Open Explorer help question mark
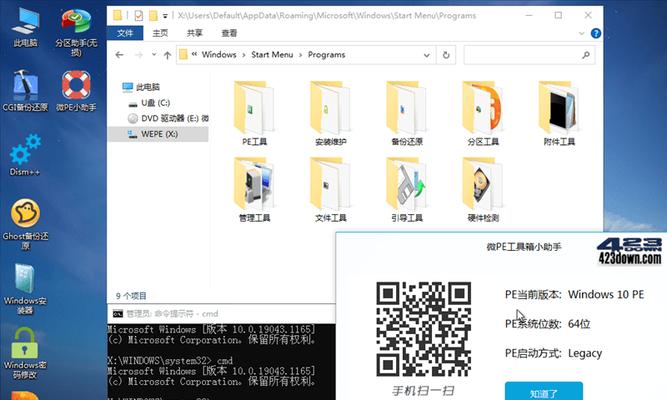 596,33
